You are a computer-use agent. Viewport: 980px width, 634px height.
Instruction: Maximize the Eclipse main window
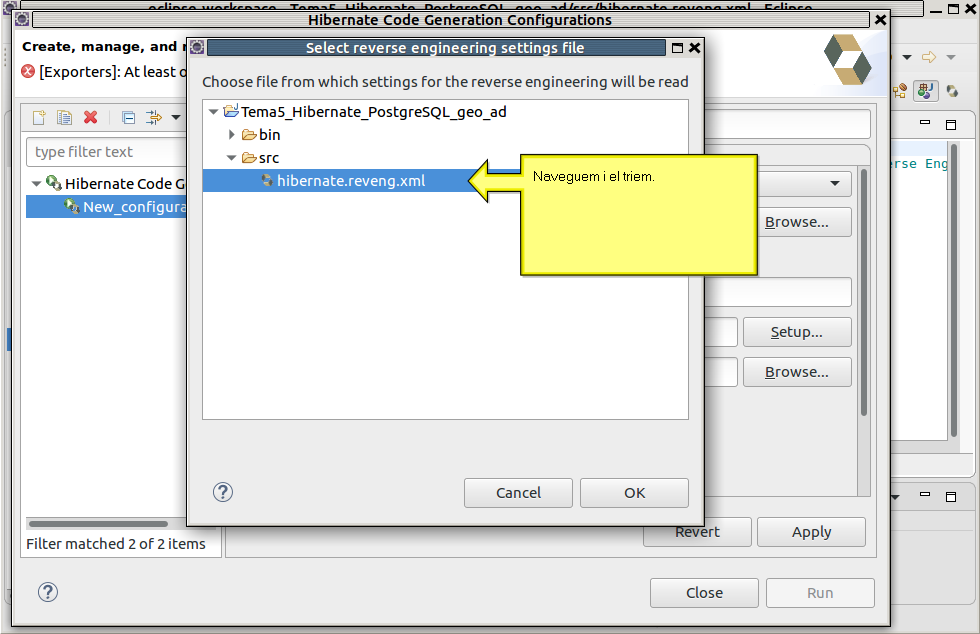[953, 9]
